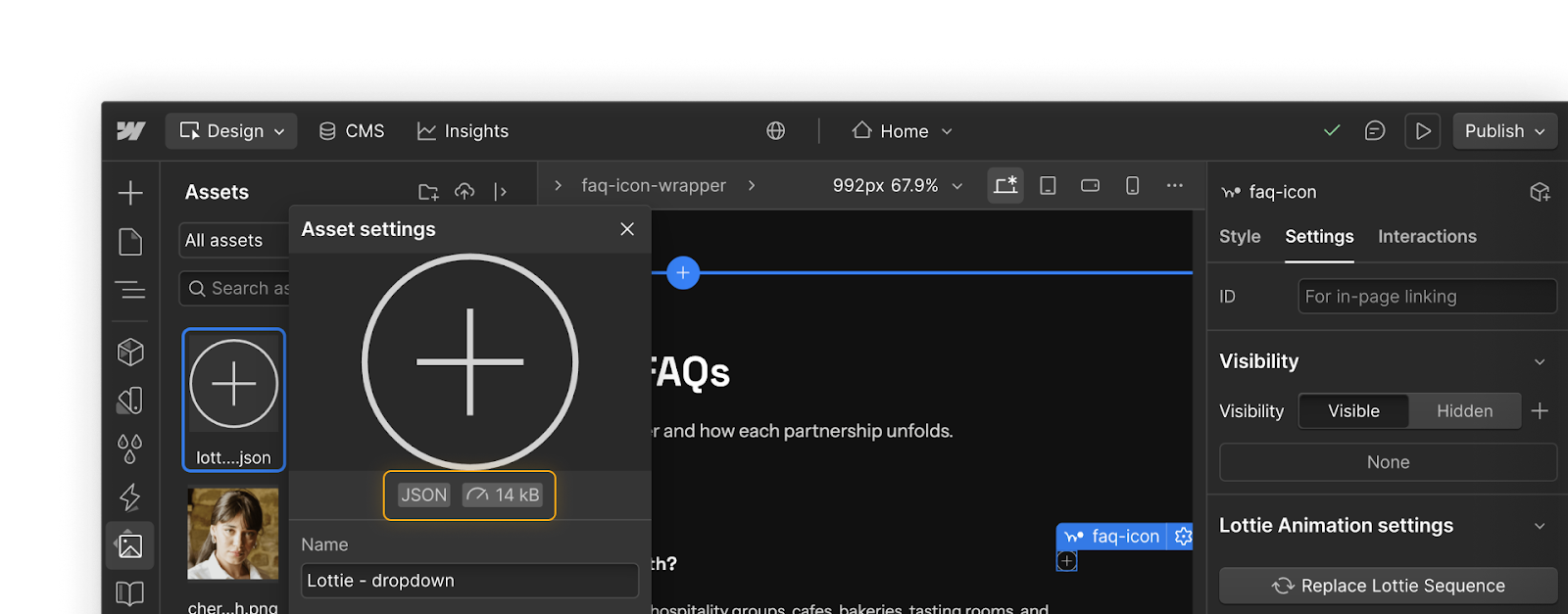Select the Assets panel image icon
The width and height of the screenshot is (1568, 614).
point(130,545)
